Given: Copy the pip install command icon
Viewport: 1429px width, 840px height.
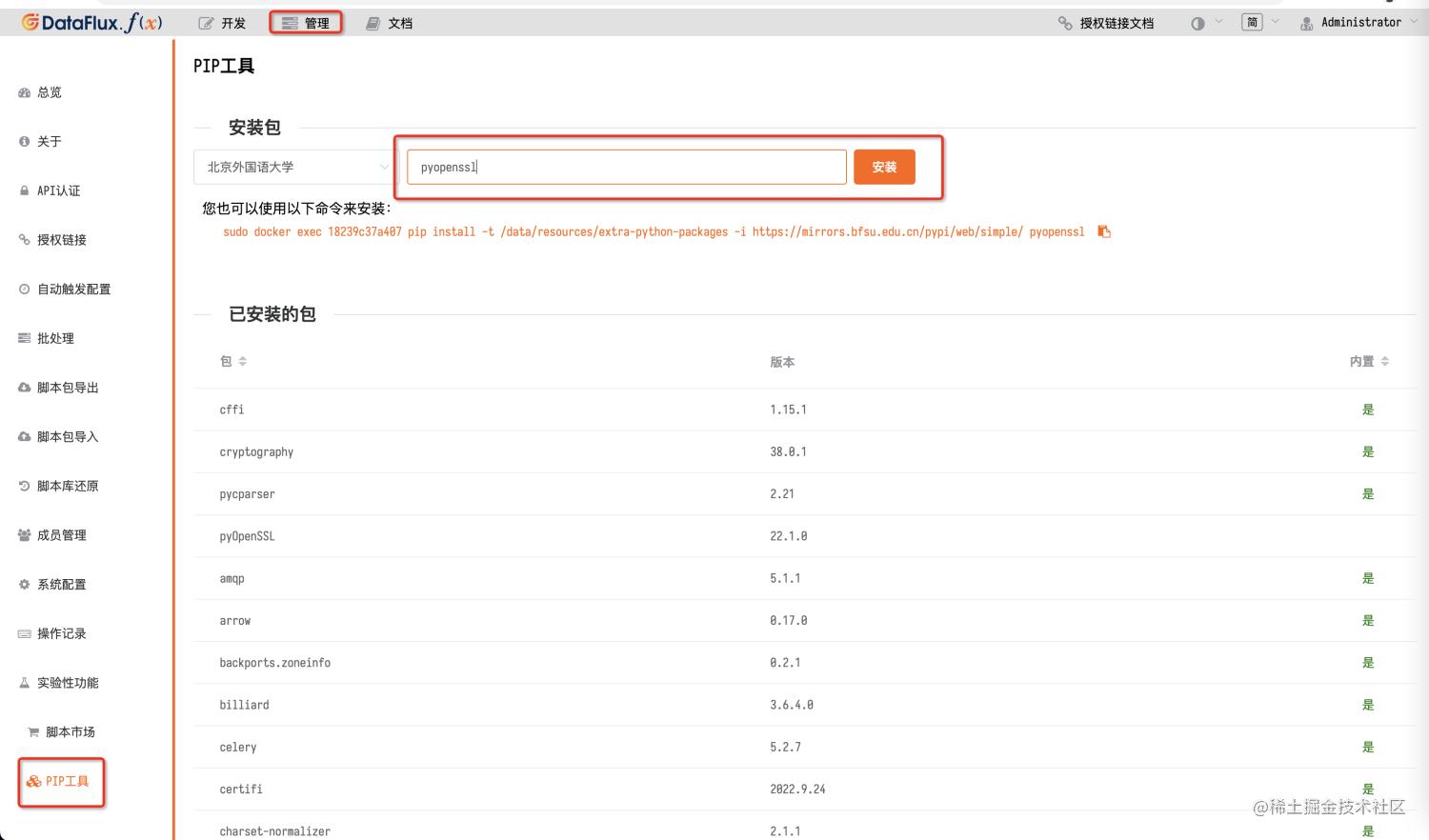Looking at the screenshot, I should click(1104, 231).
